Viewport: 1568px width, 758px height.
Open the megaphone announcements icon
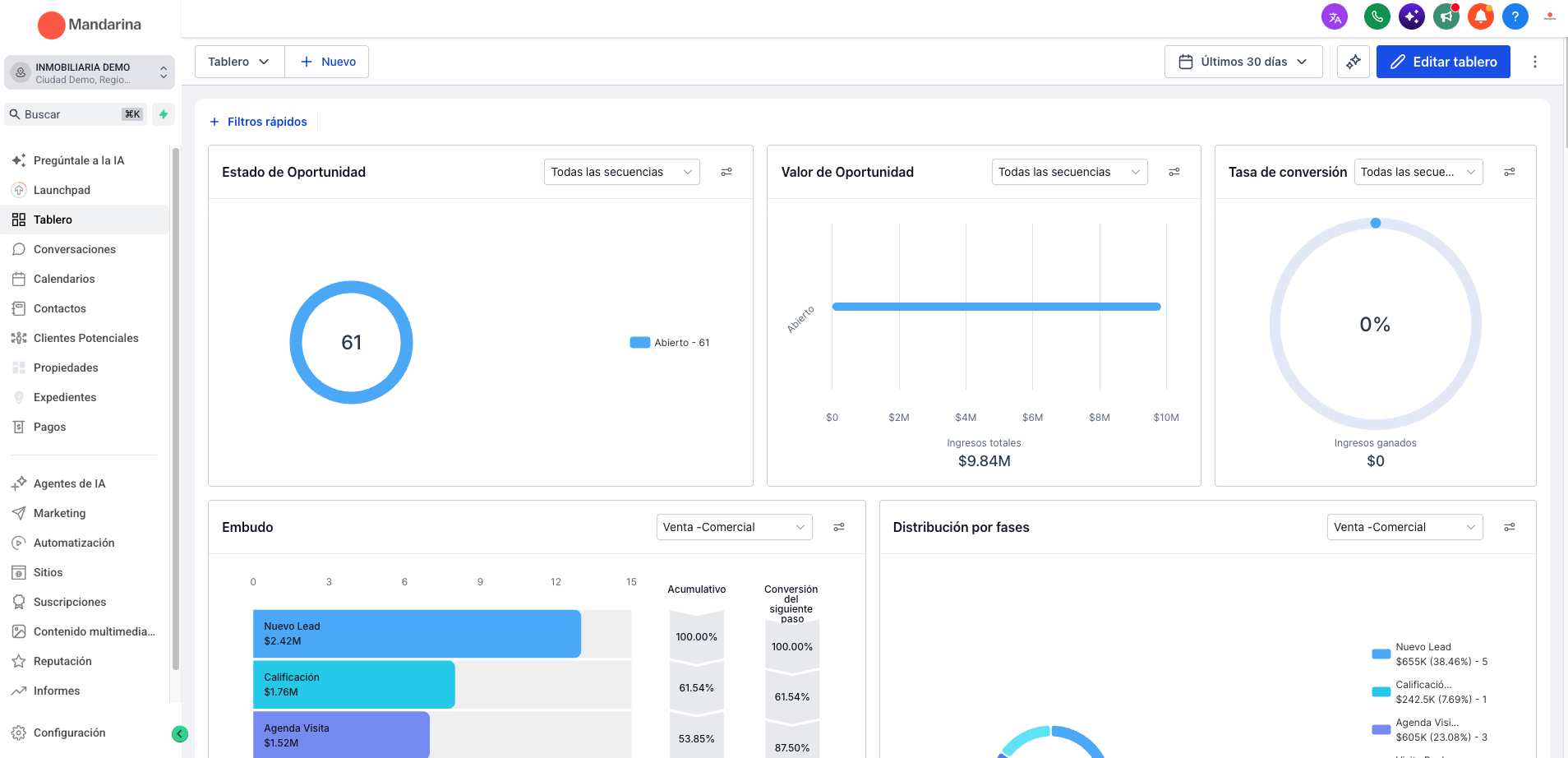coord(1446,16)
